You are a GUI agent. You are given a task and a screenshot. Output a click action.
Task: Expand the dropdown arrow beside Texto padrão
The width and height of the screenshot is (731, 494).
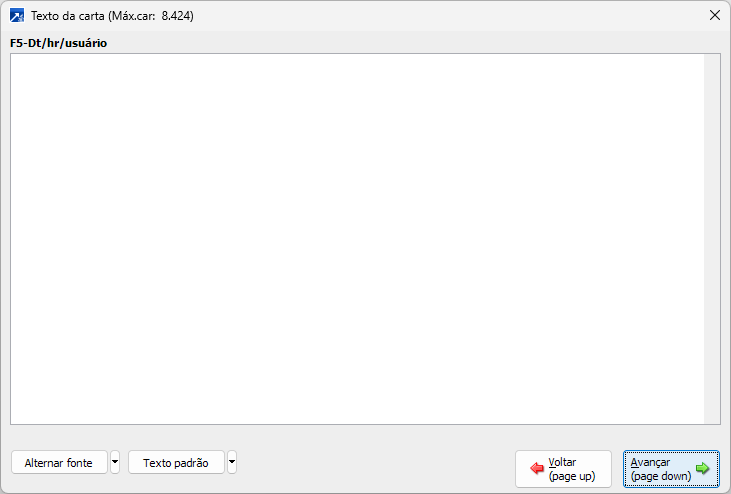[x=232, y=462]
